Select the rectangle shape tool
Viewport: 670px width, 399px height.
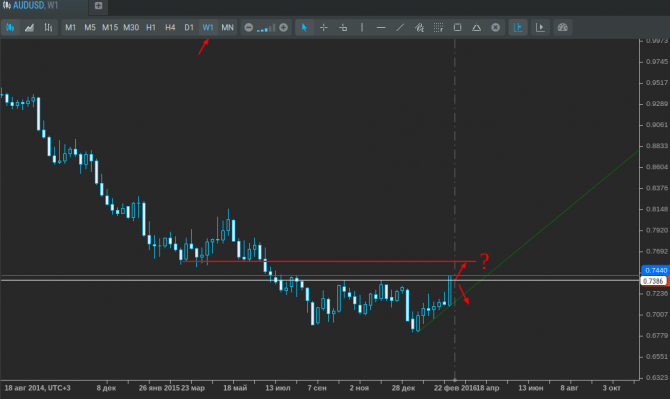(x=457, y=28)
